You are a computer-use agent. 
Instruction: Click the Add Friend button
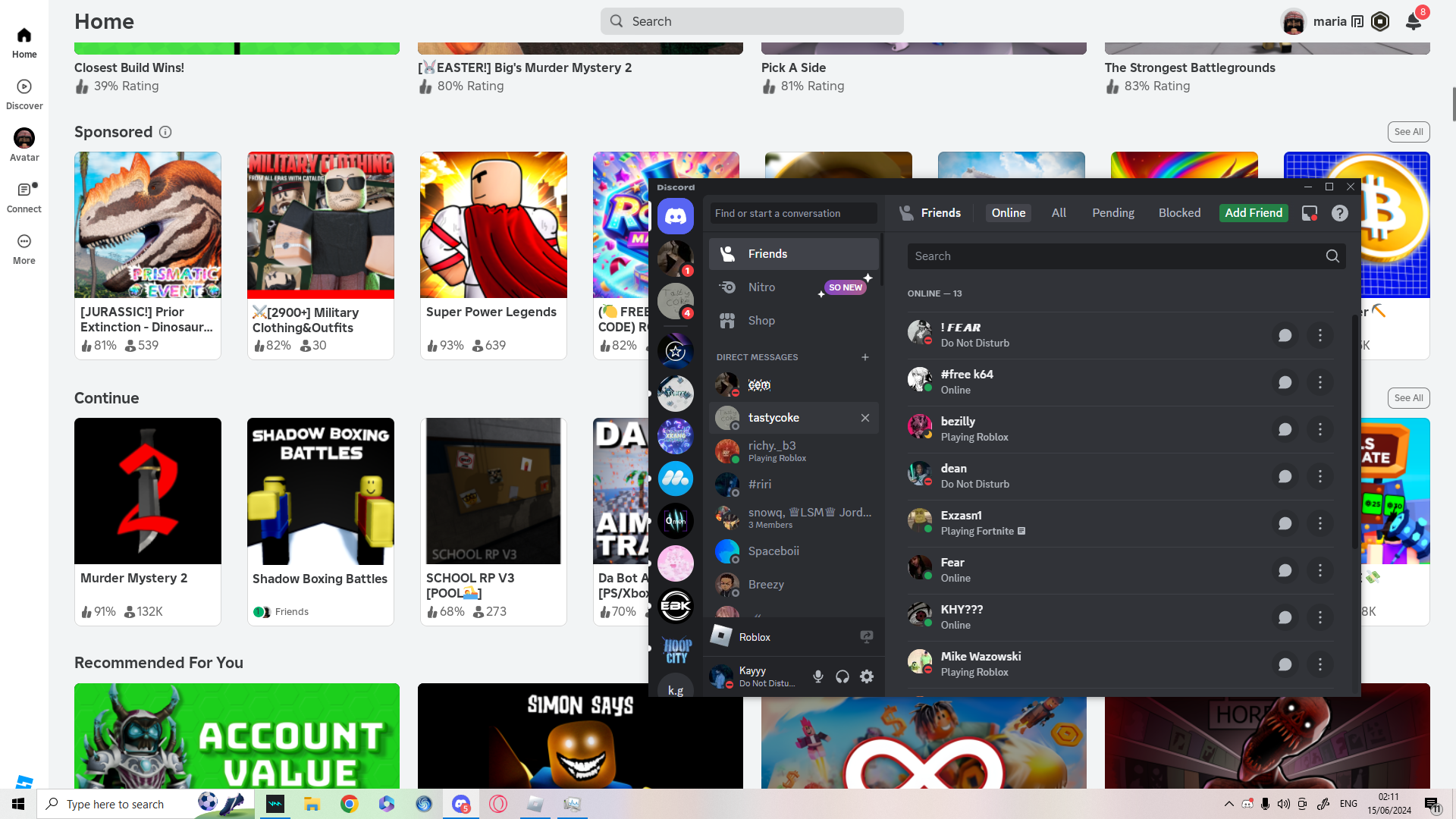tap(1253, 213)
